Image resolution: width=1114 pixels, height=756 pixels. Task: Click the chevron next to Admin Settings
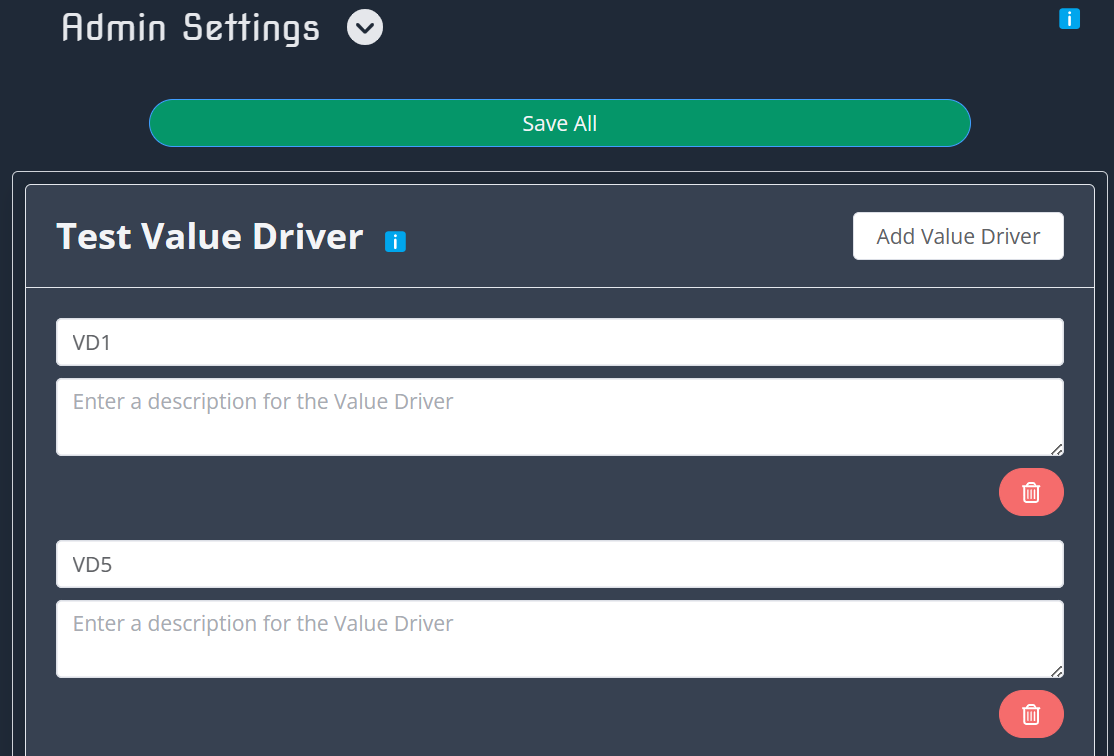coord(364,27)
